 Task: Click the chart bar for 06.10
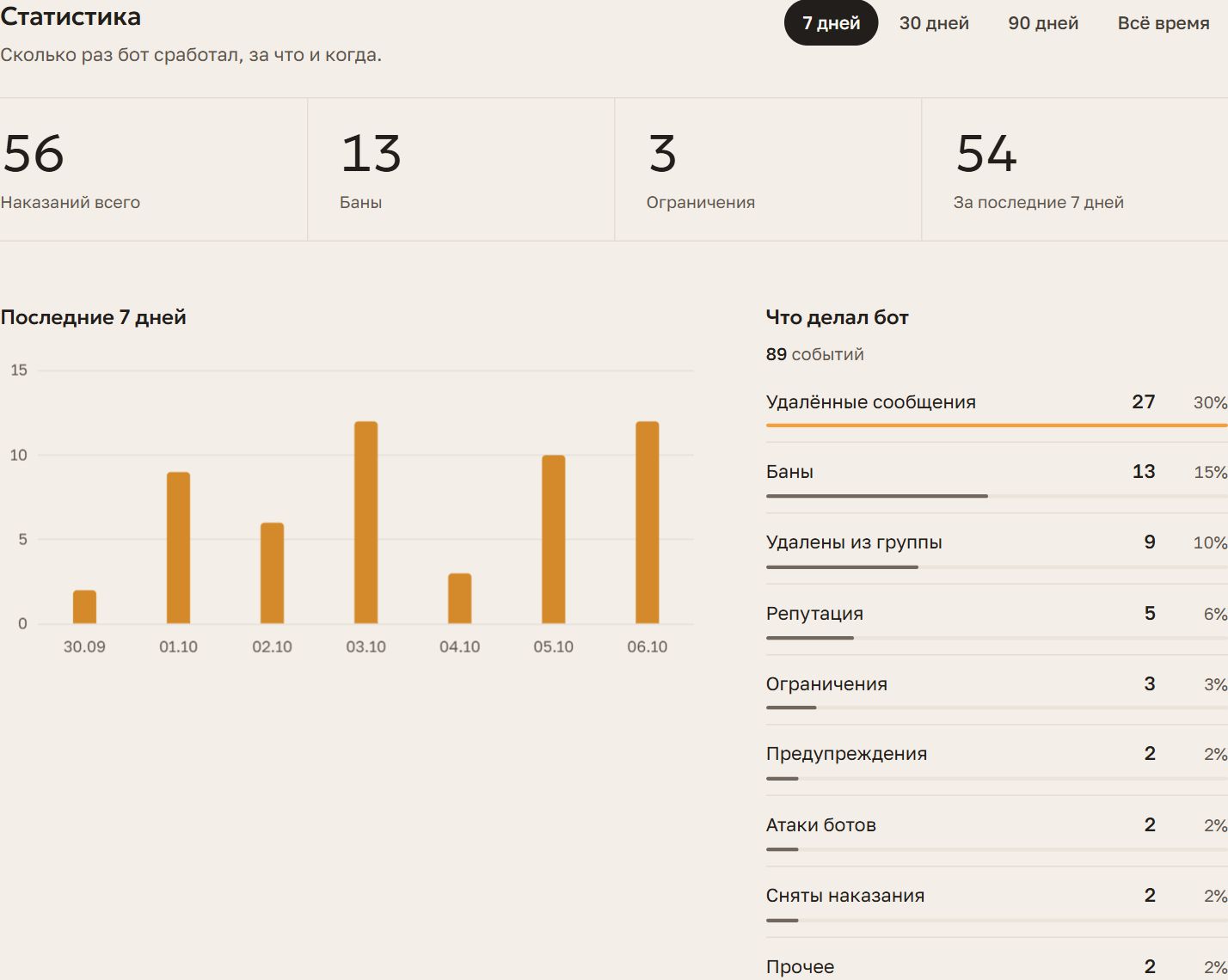(647, 523)
